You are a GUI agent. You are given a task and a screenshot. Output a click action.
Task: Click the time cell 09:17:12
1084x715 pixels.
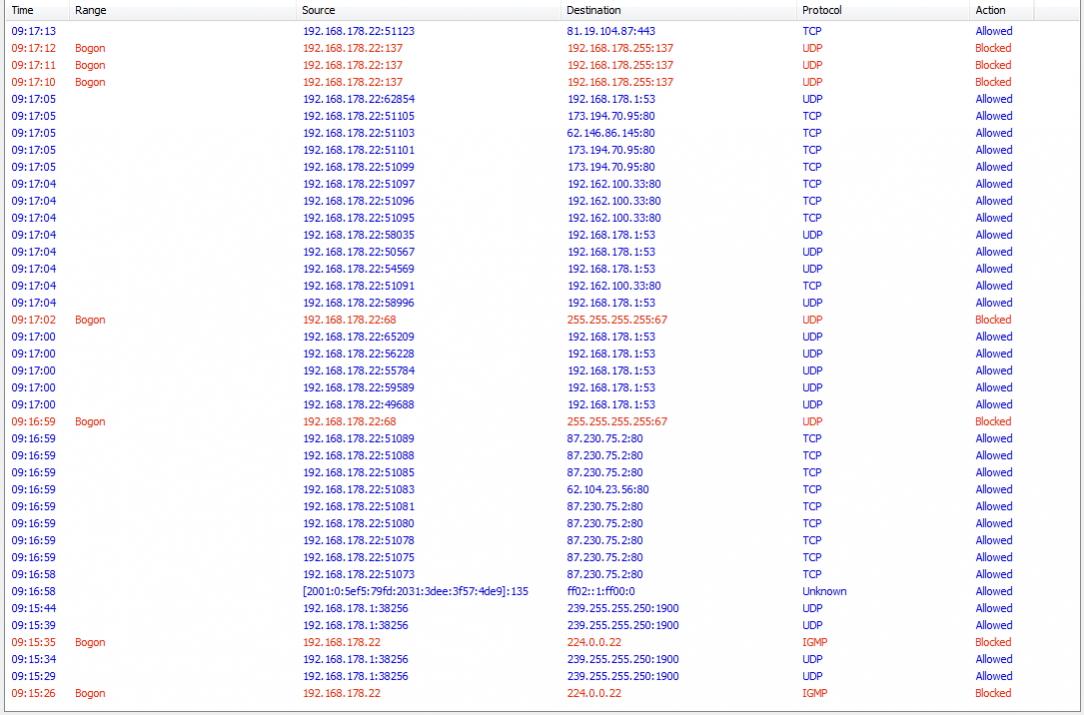33,48
